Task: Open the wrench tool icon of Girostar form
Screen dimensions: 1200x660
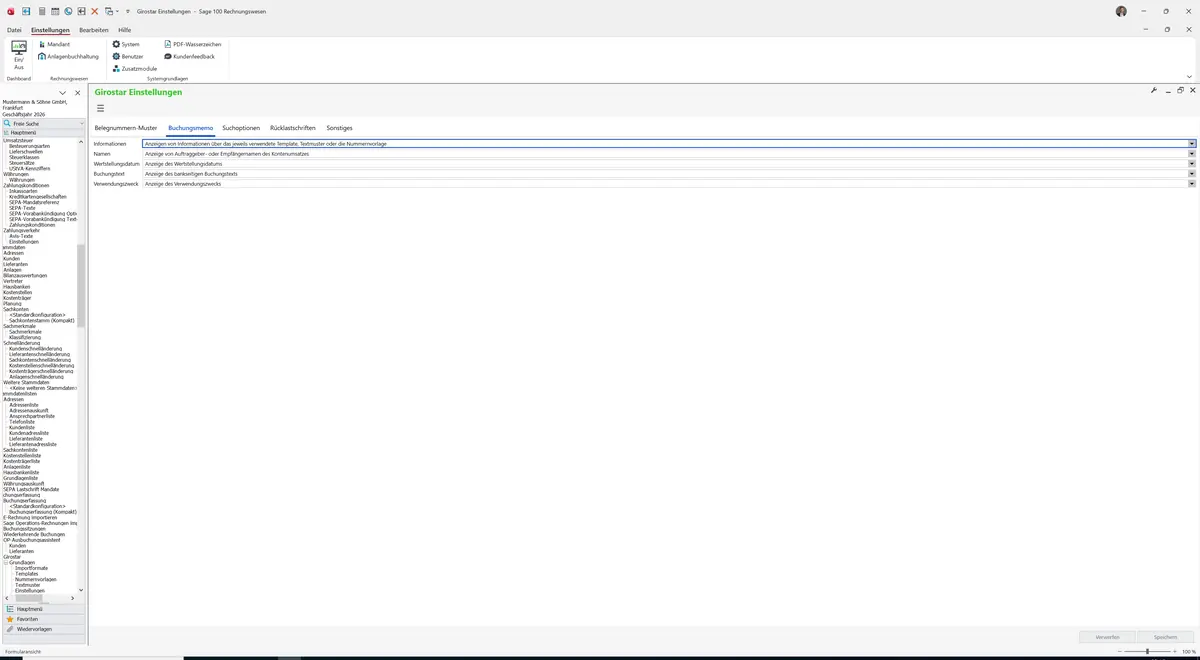Action: pyautogui.click(x=1154, y=90)
